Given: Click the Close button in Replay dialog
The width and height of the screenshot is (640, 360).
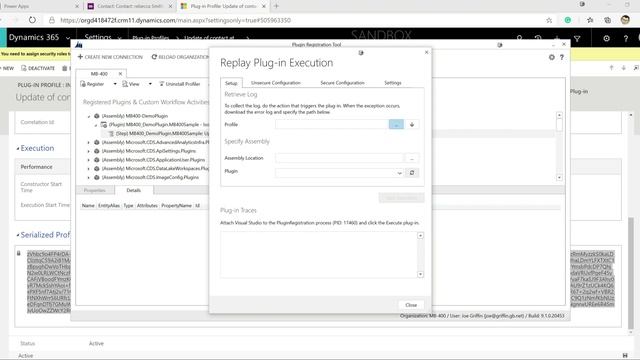Looking at the screenshot, I should (x=411, y=305).
